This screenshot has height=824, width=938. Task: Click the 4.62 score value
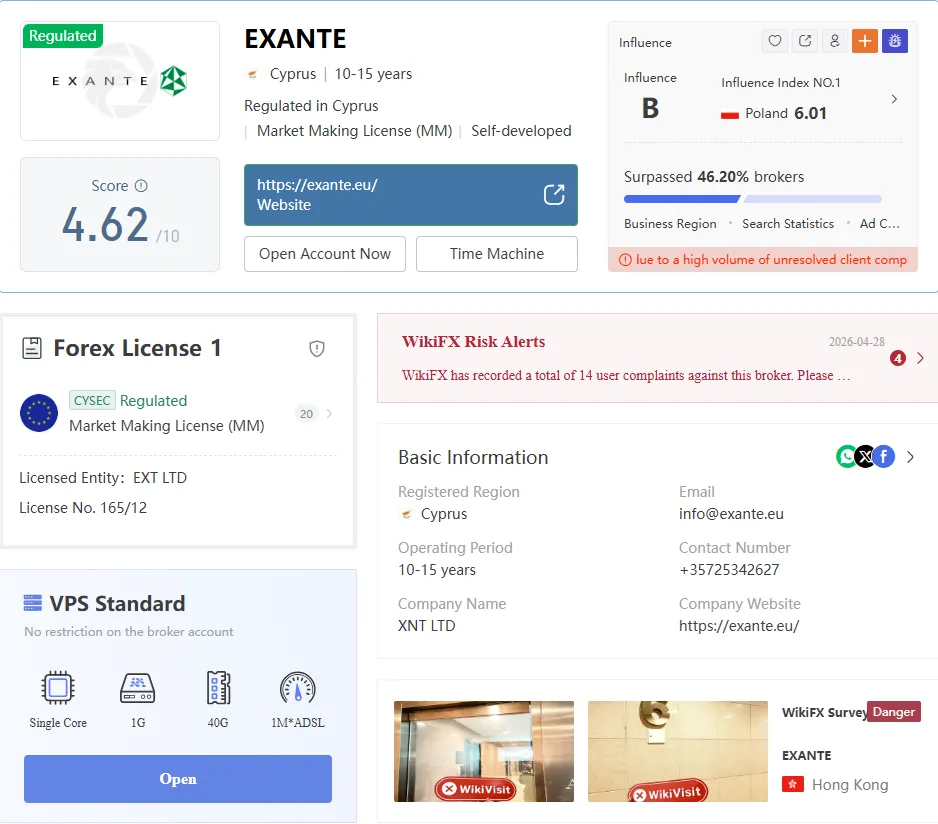(105, 225)
